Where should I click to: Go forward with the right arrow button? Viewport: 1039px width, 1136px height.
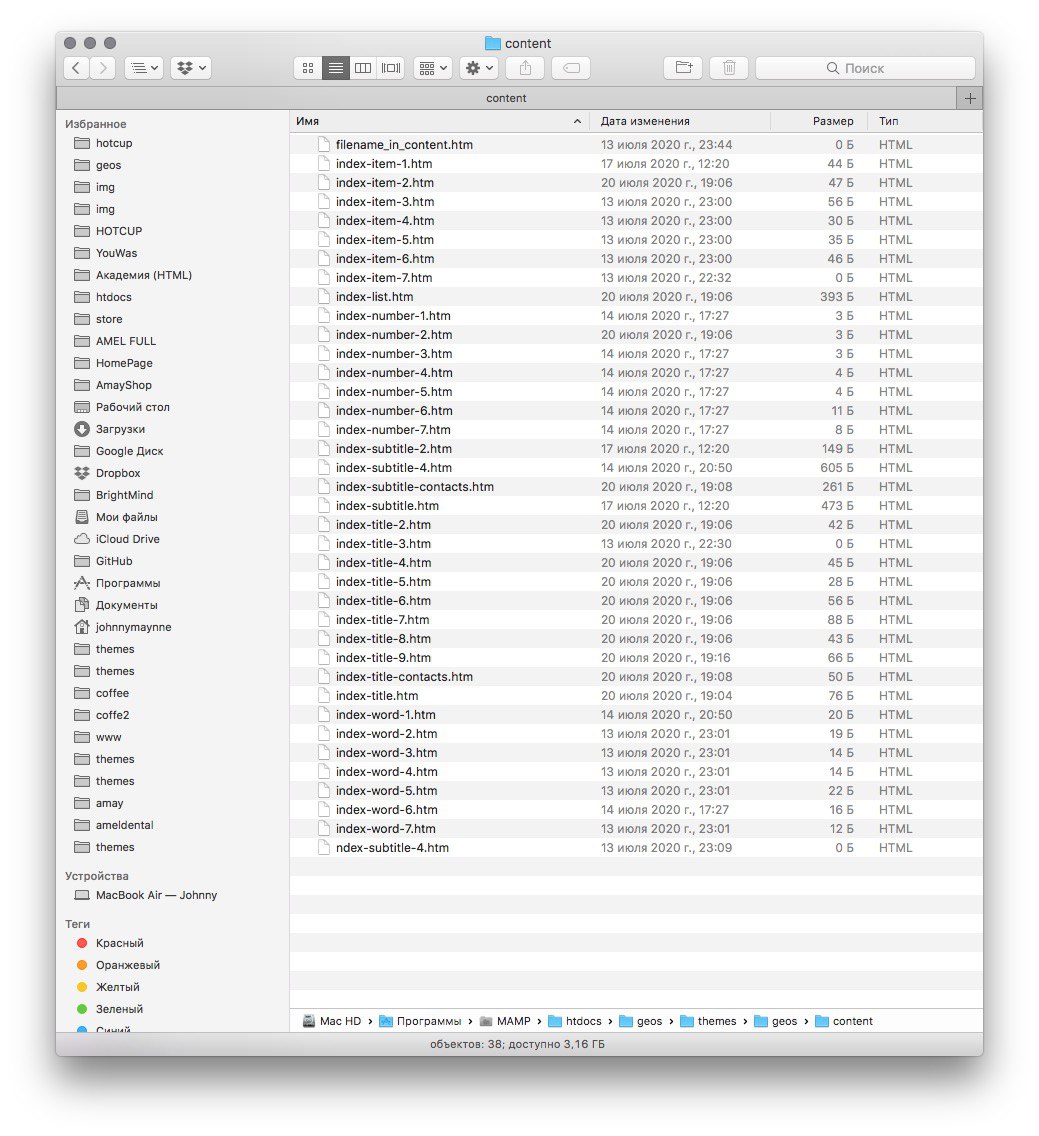103,68
